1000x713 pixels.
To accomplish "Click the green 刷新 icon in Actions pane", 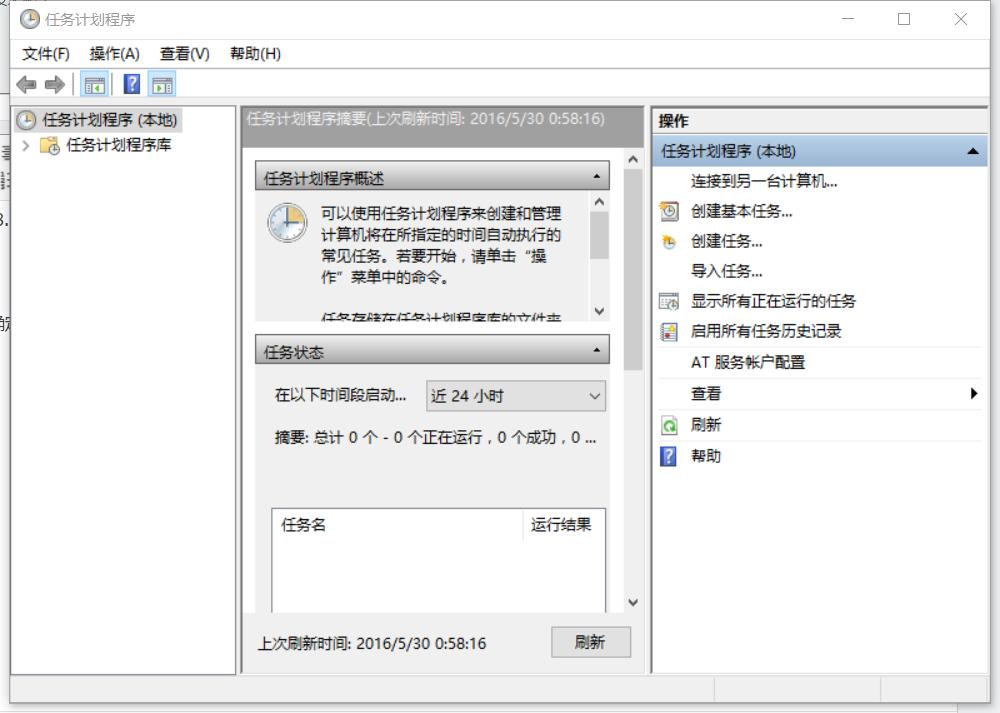I will (x=671, y=425).
